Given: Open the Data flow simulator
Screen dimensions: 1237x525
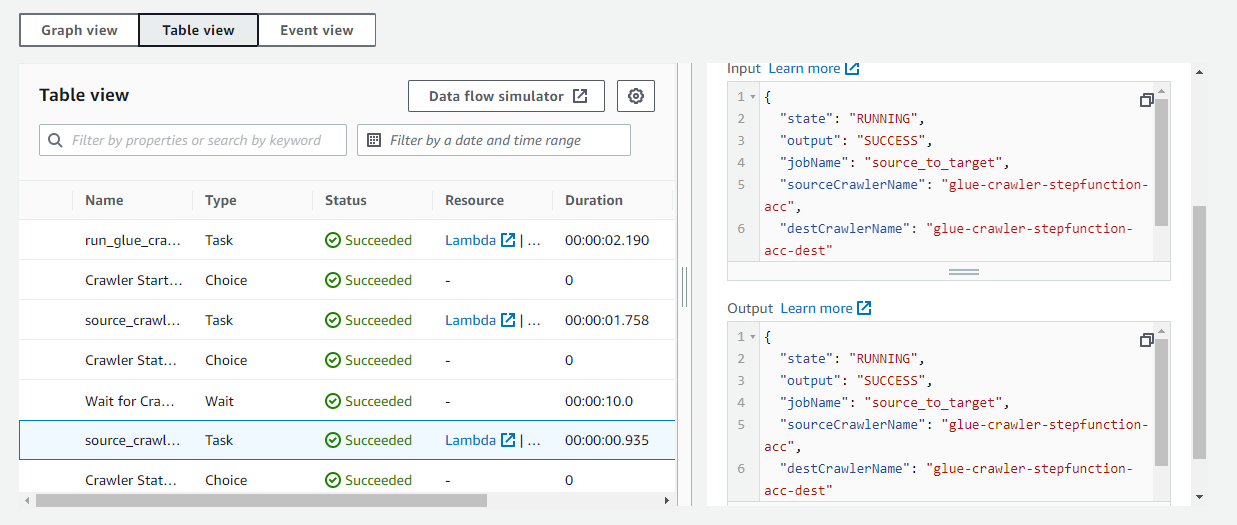Looking at the screenshot, I should 506,97.
